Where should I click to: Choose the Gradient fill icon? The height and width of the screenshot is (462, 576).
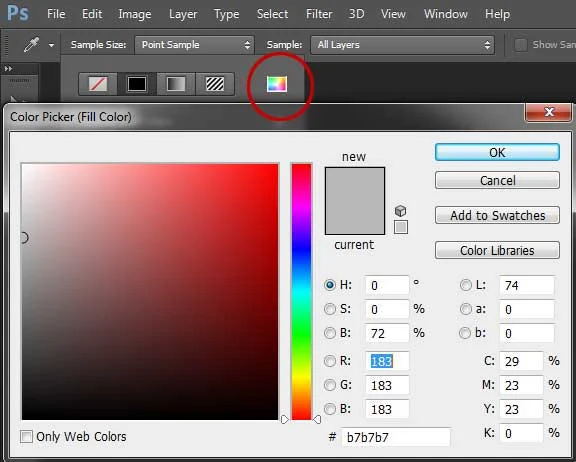pos(176,84)
